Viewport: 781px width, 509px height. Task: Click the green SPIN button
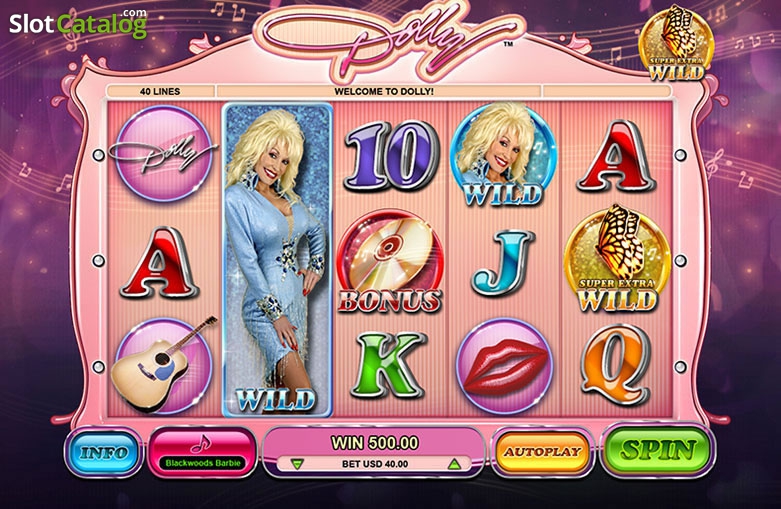click(x=657, y=450)
